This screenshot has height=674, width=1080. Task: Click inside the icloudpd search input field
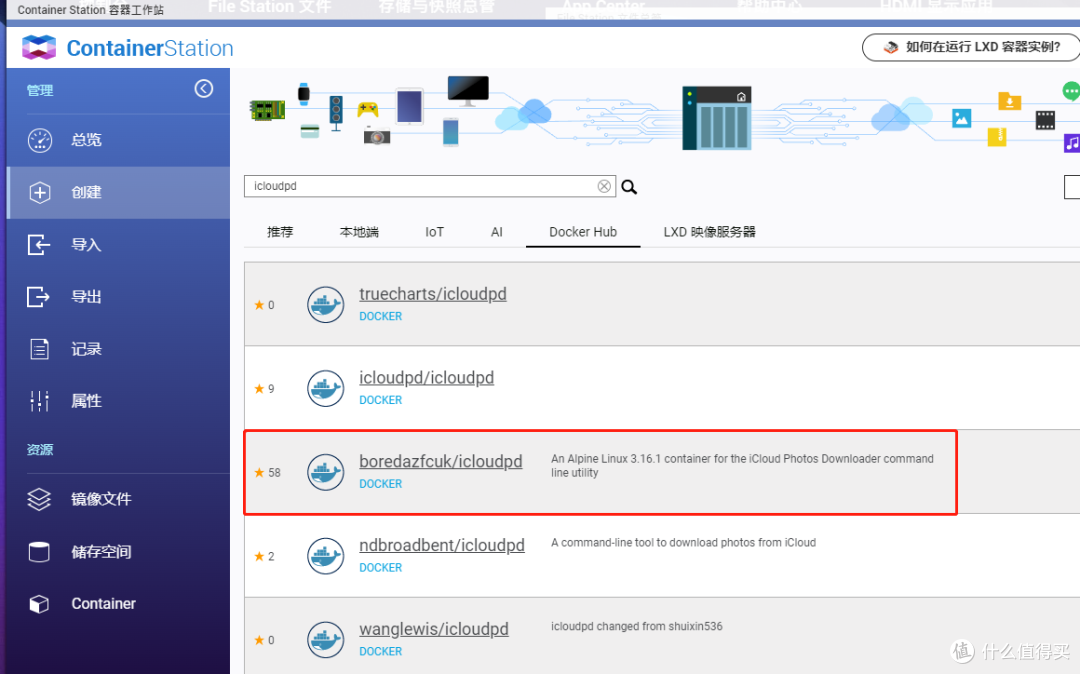click(x=420, y=185)
